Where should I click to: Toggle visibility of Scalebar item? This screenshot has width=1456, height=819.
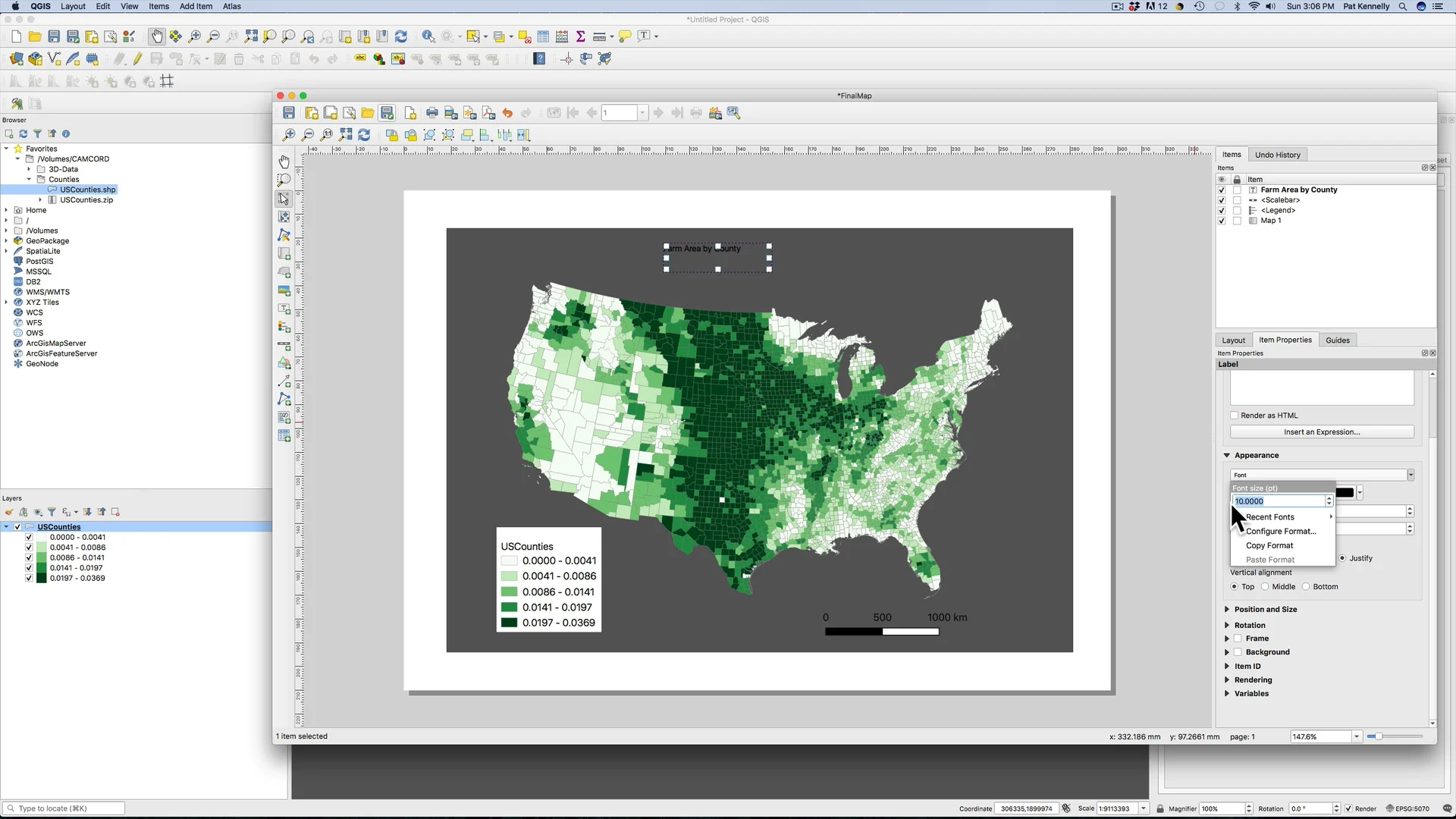[1222, 200]
